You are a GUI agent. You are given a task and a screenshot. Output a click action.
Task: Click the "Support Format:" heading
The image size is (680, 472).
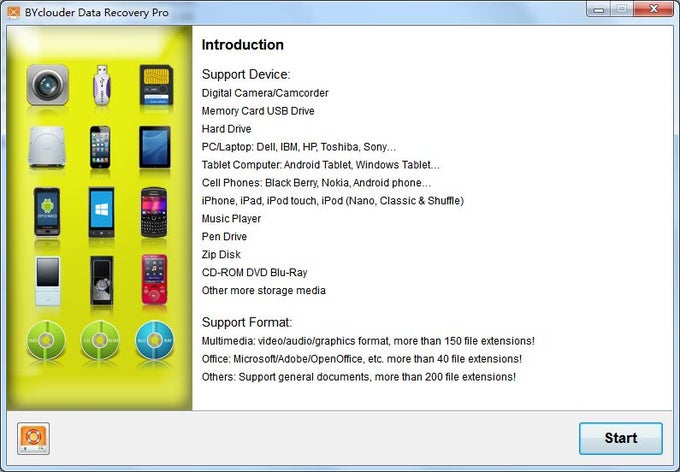pos(247,322)
